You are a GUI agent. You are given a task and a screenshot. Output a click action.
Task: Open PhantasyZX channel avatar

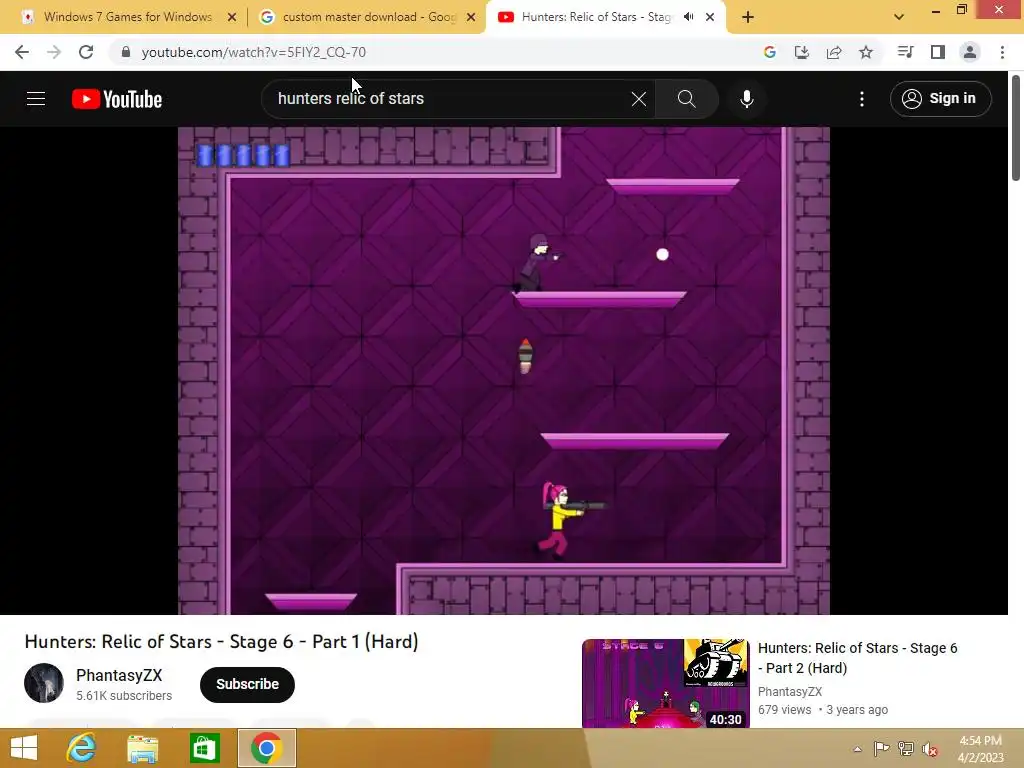[44, 683]
